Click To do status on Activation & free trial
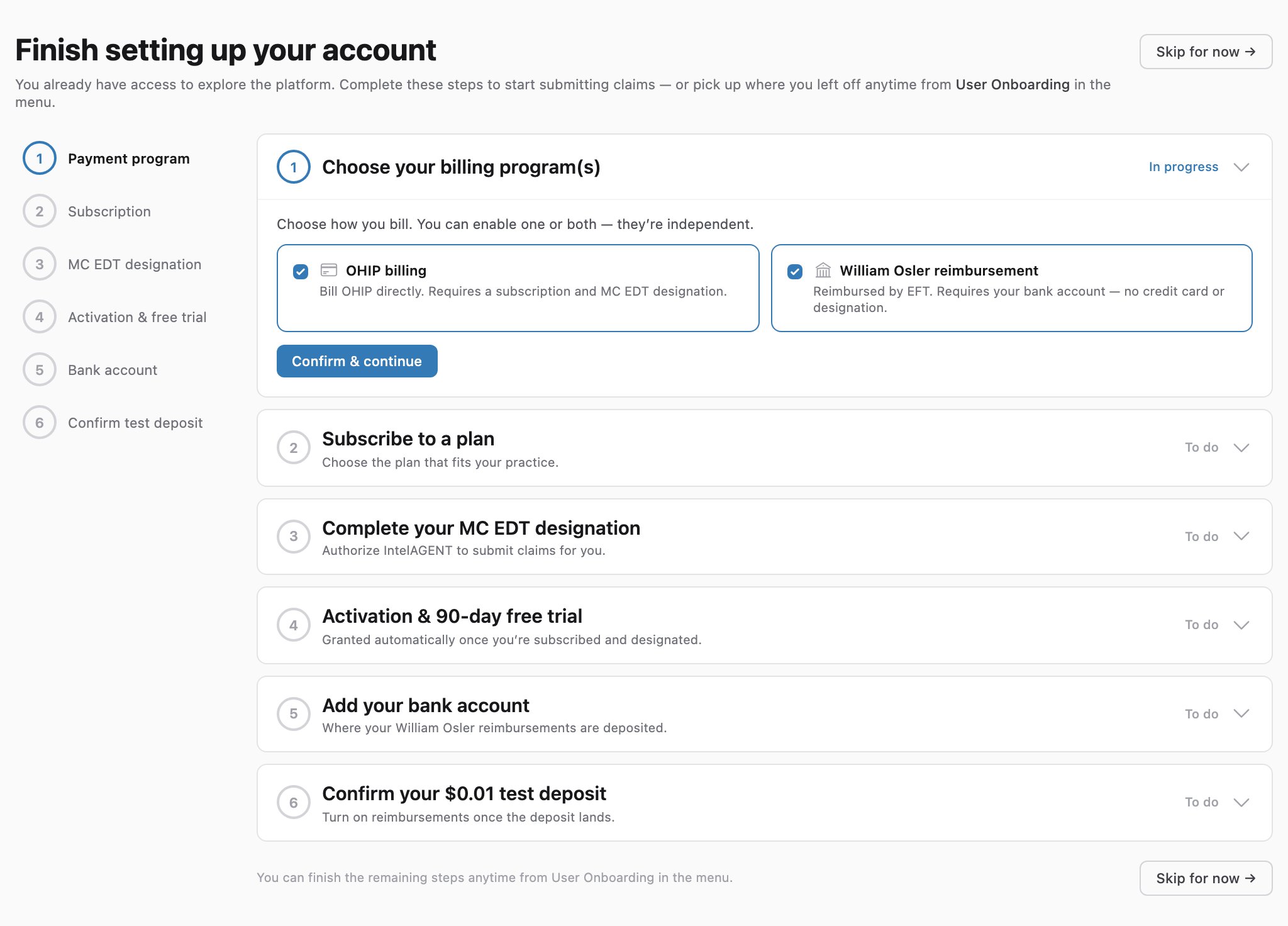 (1202, 625)
